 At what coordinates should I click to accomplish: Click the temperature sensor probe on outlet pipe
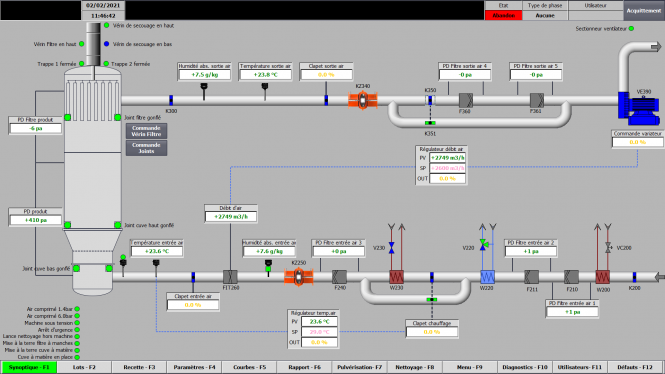265,91
